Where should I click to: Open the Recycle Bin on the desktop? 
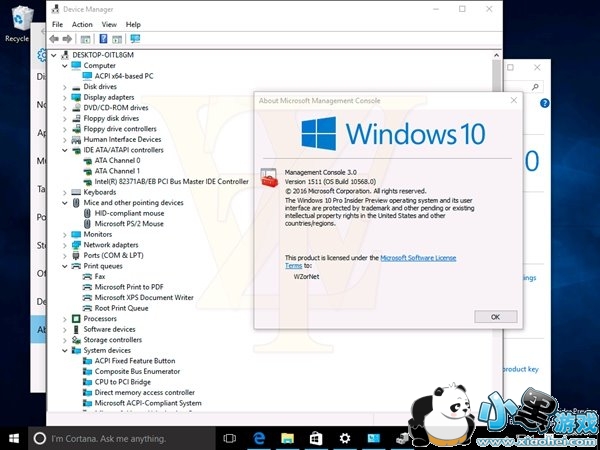tap(17, 22)
